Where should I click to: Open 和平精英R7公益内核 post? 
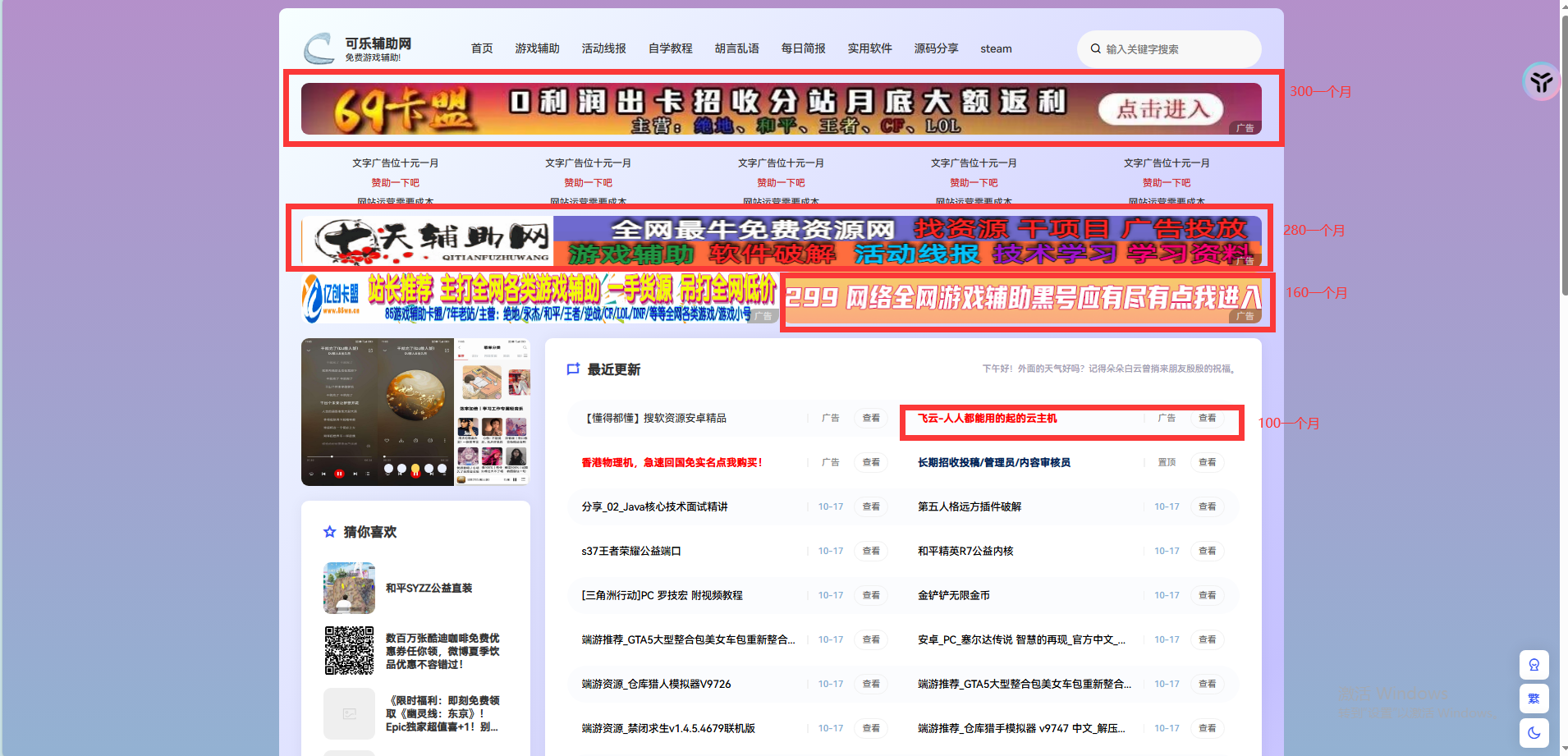pos(965,551)
